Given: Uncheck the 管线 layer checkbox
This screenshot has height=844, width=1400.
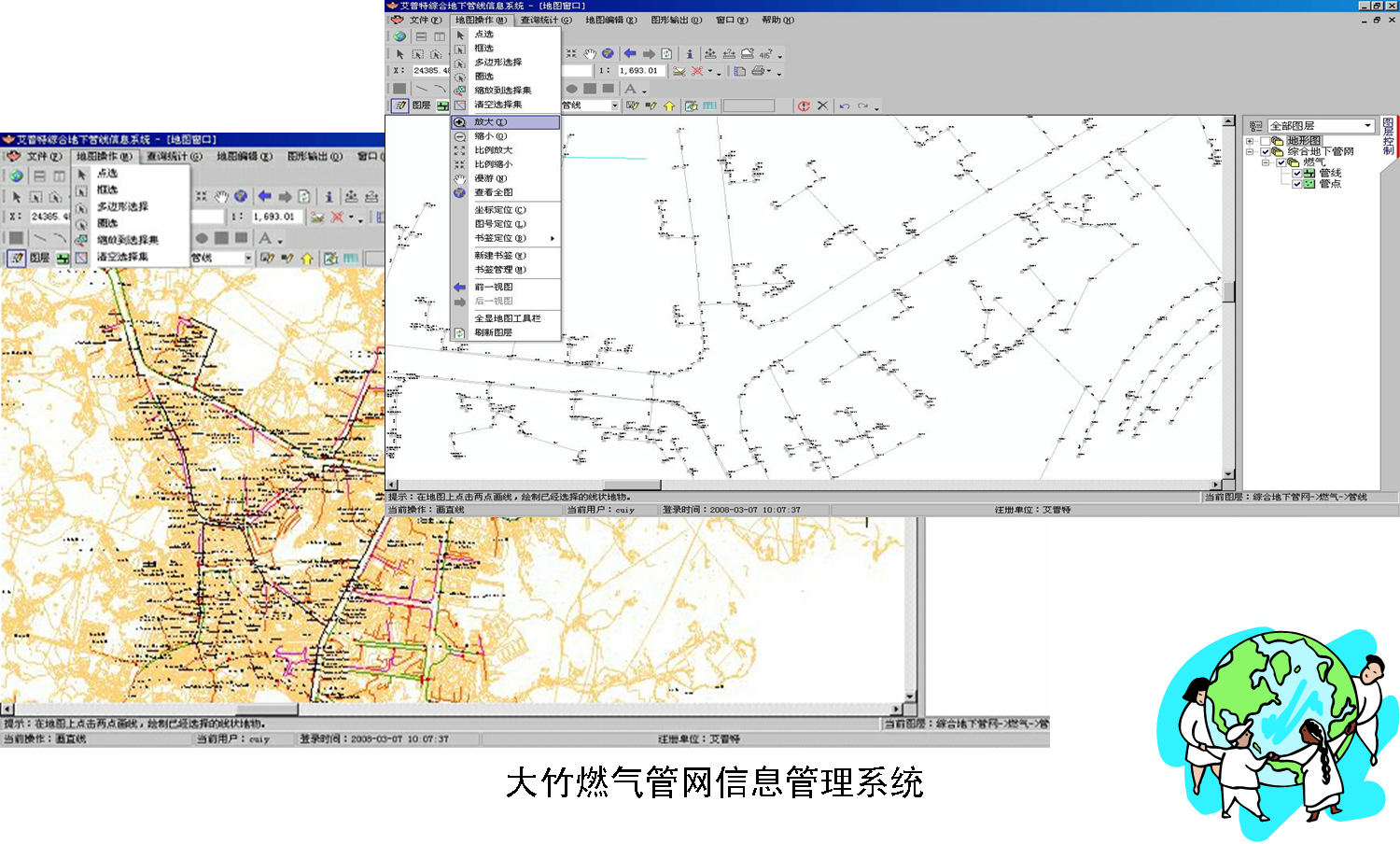Looking at the screenshot, I should coord(1296,174).
